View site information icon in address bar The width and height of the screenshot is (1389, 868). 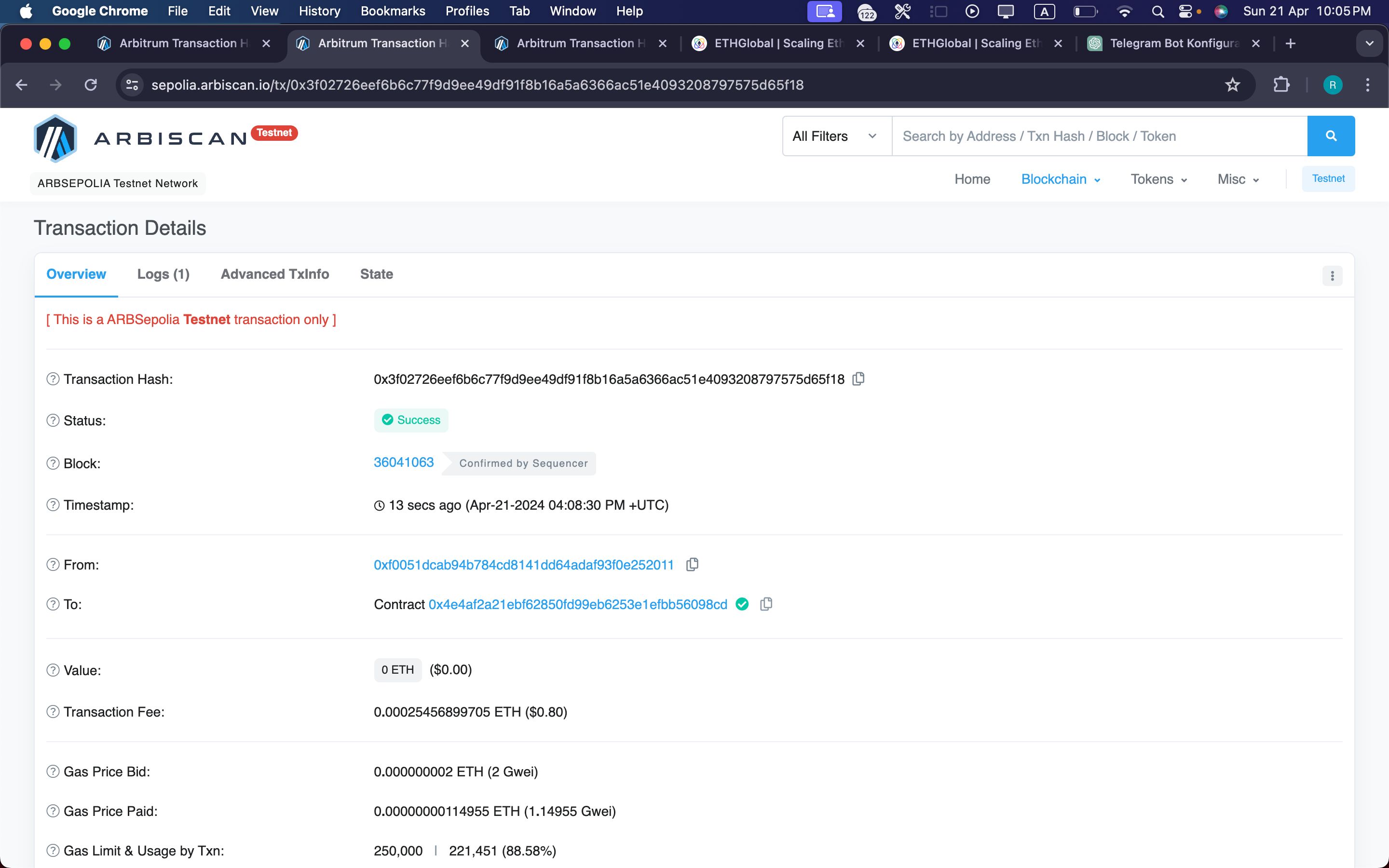point(132,85)
